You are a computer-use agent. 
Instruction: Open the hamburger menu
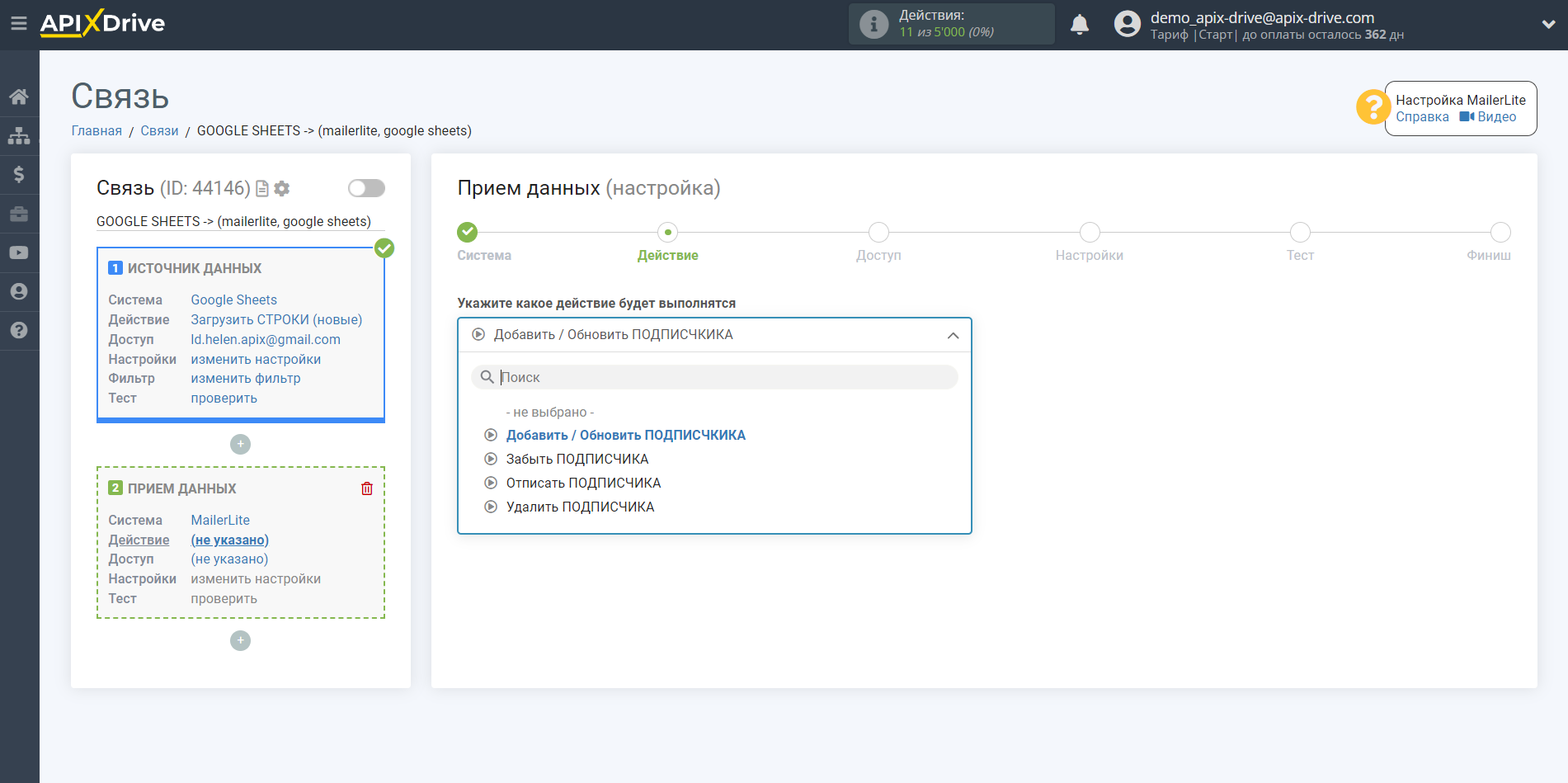click(19, 24)
